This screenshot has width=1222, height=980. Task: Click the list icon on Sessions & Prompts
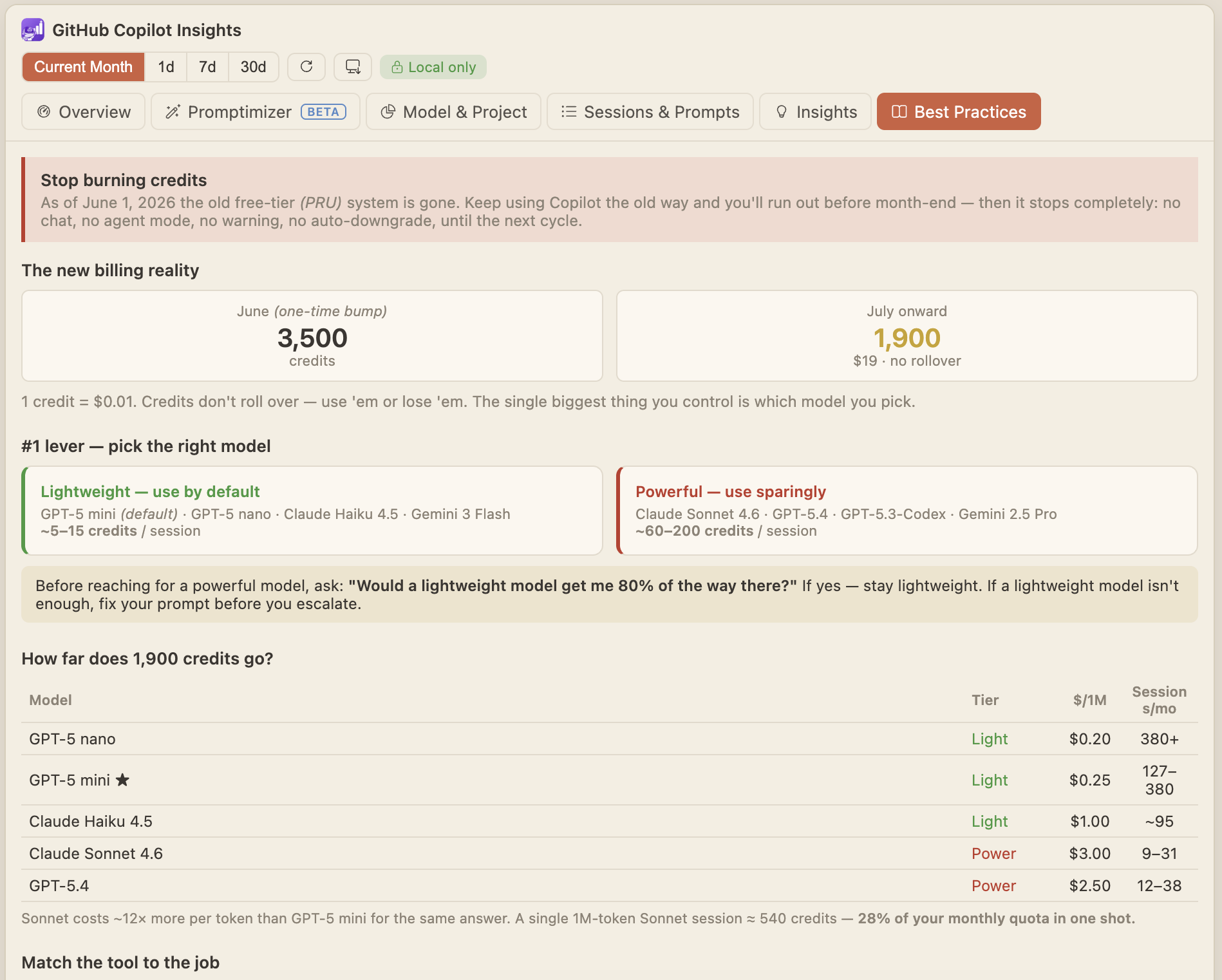coord(569,111)
